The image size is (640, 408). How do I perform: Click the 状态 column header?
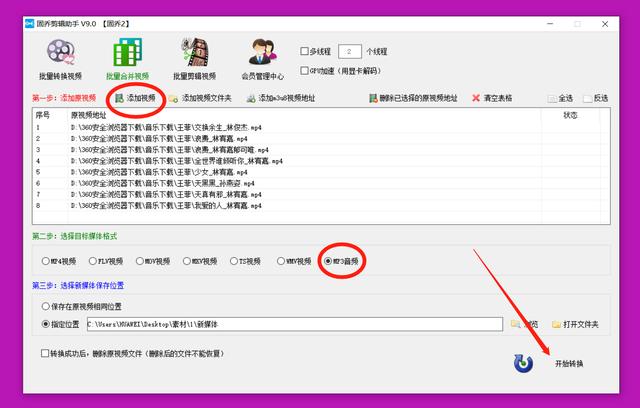click(x=570, y=115)
